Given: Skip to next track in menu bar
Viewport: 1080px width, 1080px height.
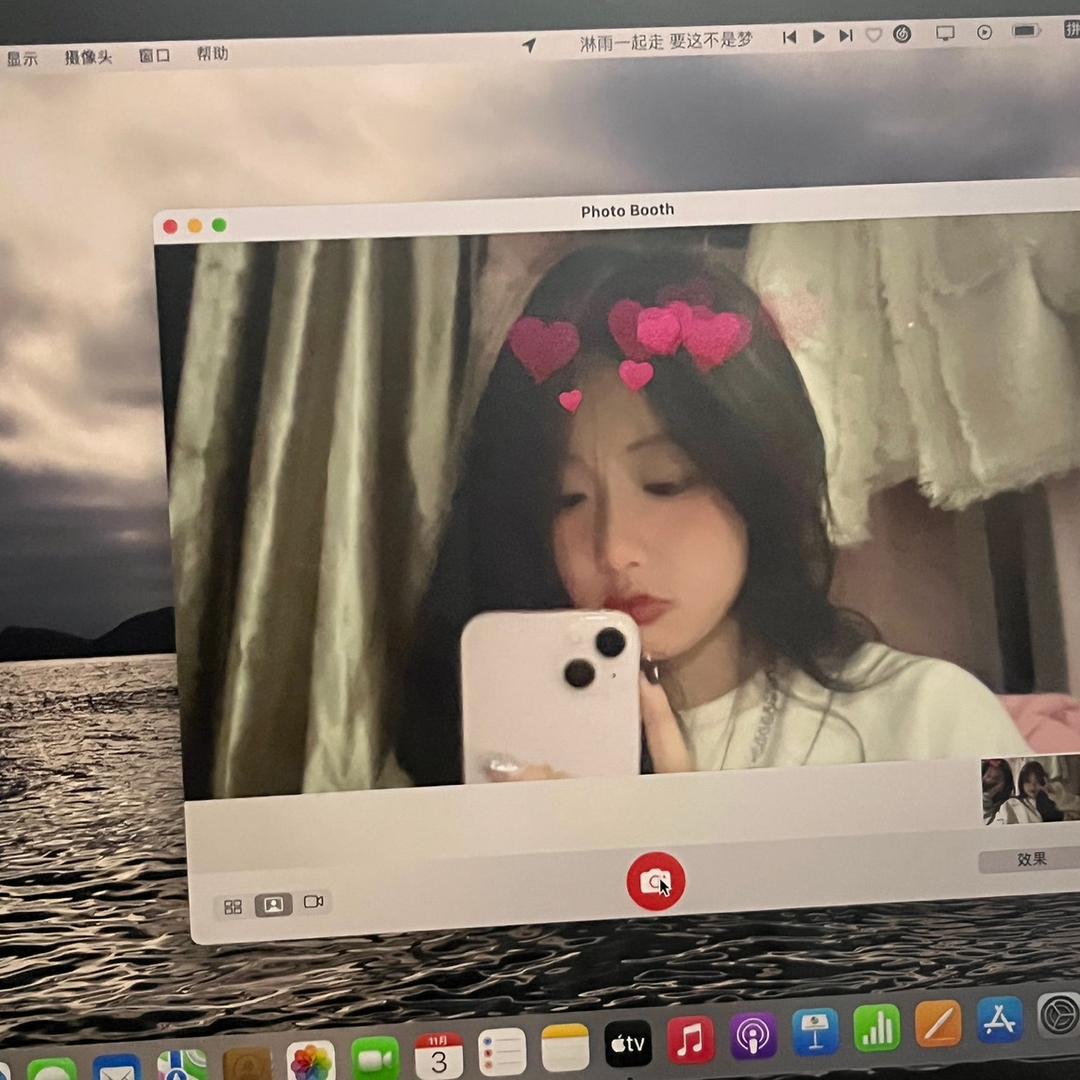Looking at the screenshot, I should pos(845,36).
